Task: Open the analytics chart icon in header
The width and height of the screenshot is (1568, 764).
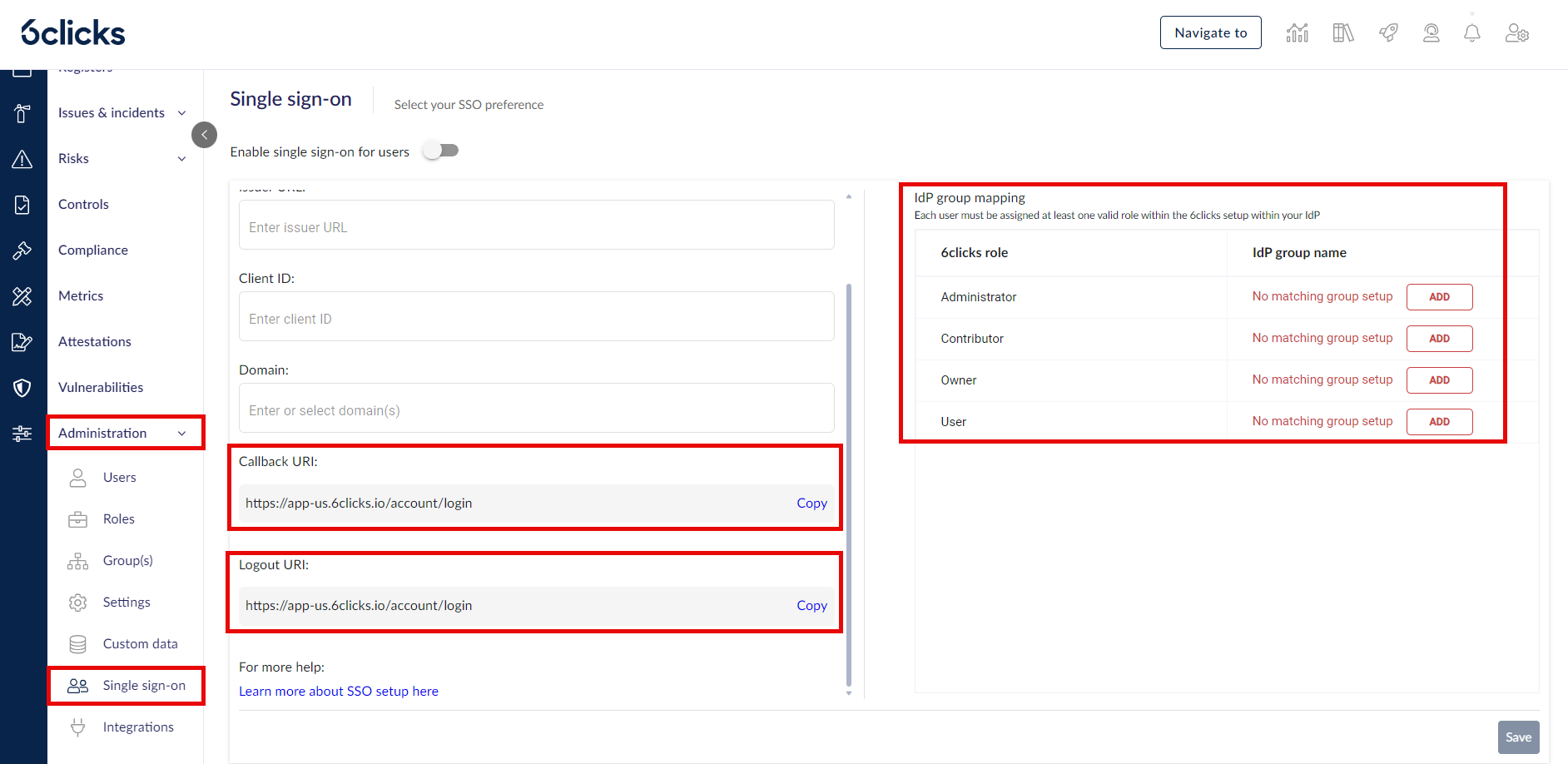Action: click(1297, 33)
